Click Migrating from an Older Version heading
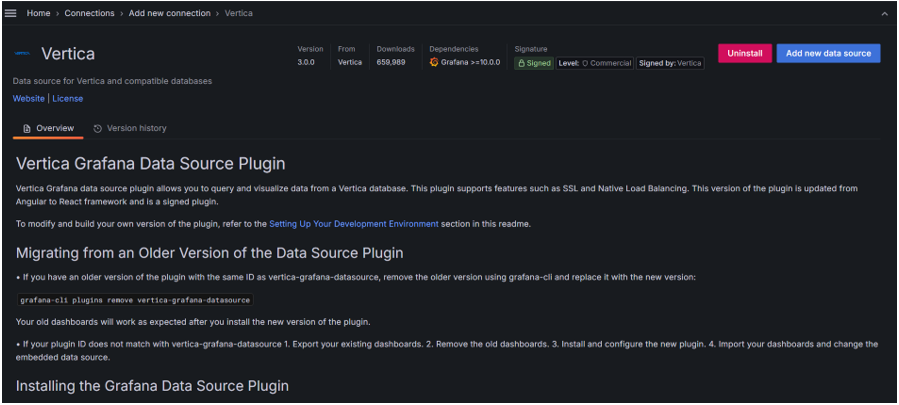 pyautogui.click(x=209, y=253)
